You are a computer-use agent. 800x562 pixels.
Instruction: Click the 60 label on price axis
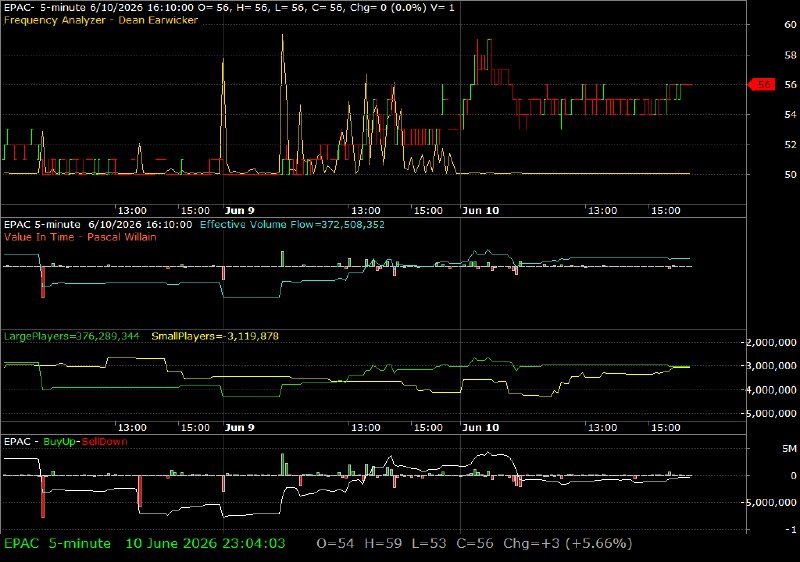click(x=790, y=24)
